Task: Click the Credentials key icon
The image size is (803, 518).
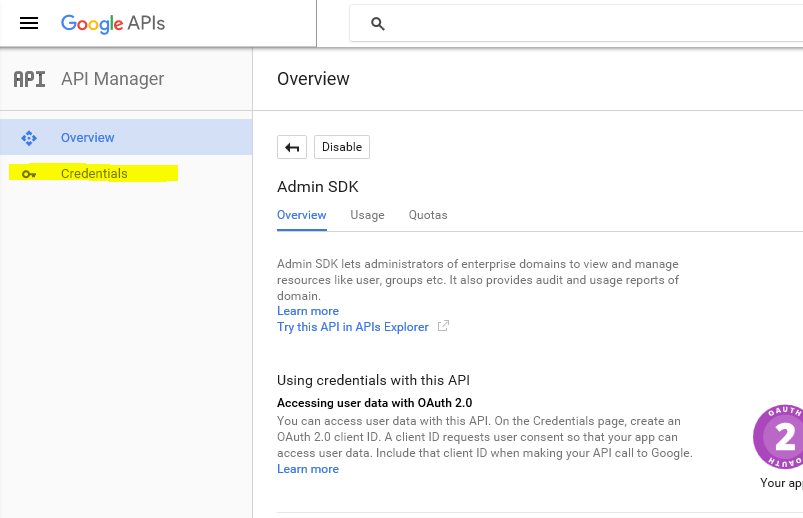Action: (29, 174)
